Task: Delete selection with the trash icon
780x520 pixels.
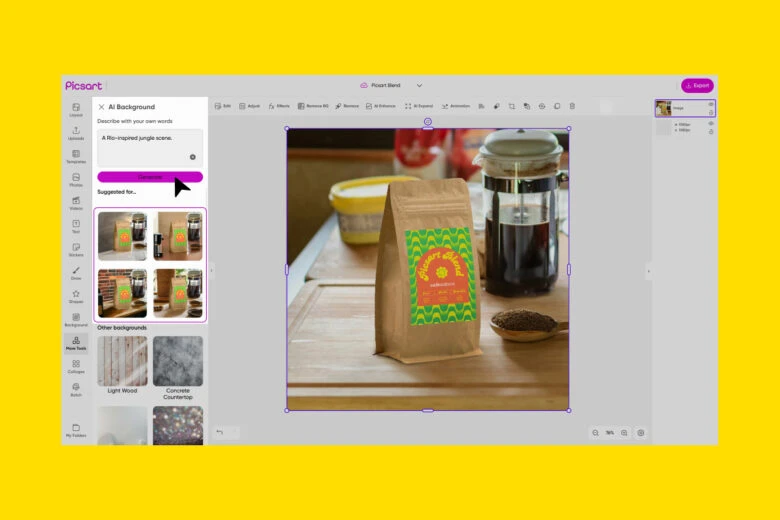Action: 572,105
